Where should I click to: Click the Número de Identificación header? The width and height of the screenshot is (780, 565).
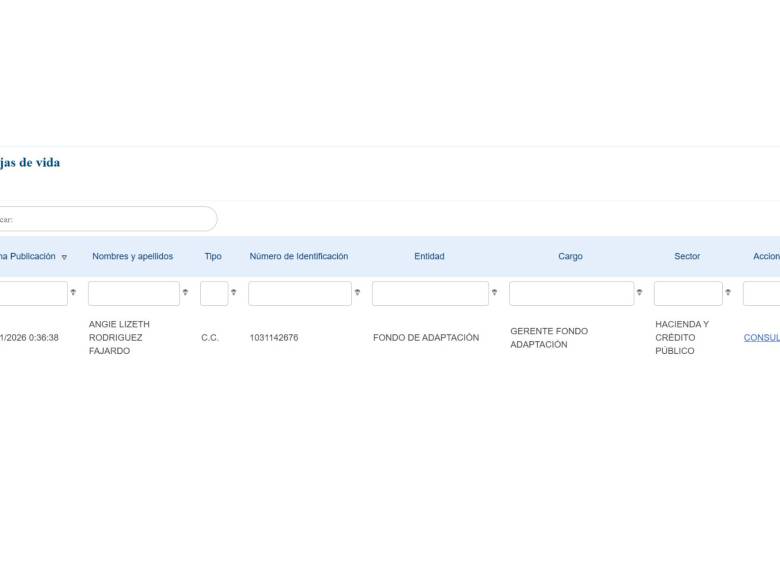299,256
